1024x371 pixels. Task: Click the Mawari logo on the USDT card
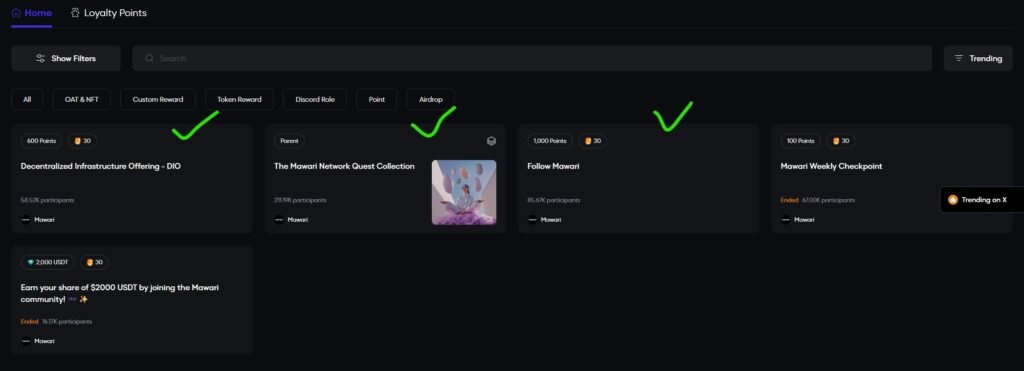point(25,342)
